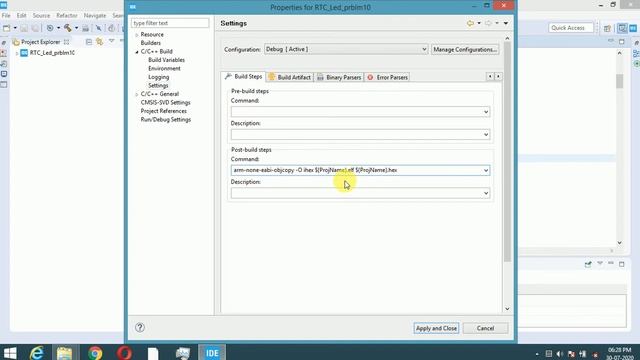
Task: Switch to the Binary Parsers tab
Action: [x=339, y=77]
